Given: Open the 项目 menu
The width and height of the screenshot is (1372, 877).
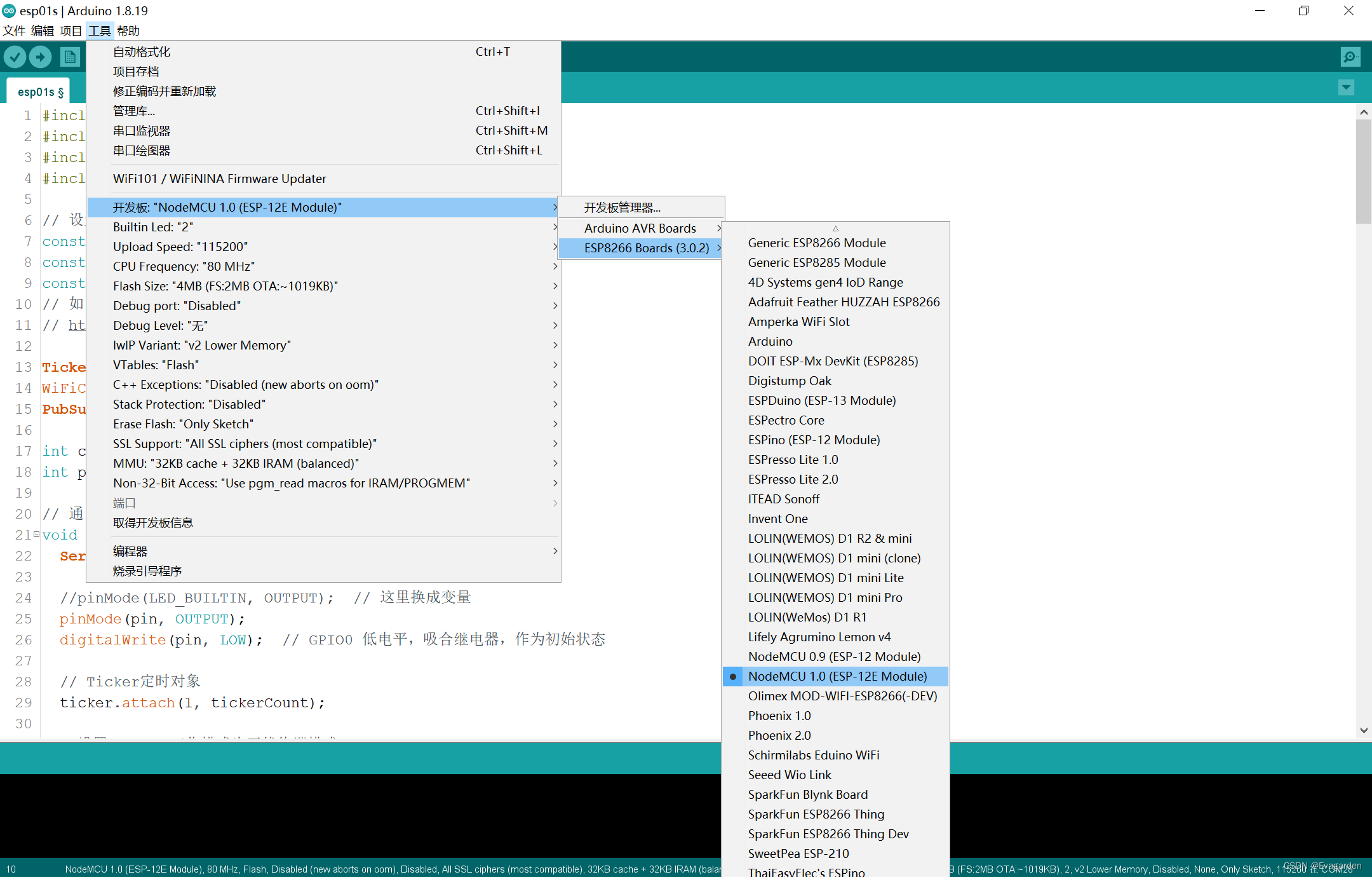Looking at the screenshot, I should click(71, 31).
